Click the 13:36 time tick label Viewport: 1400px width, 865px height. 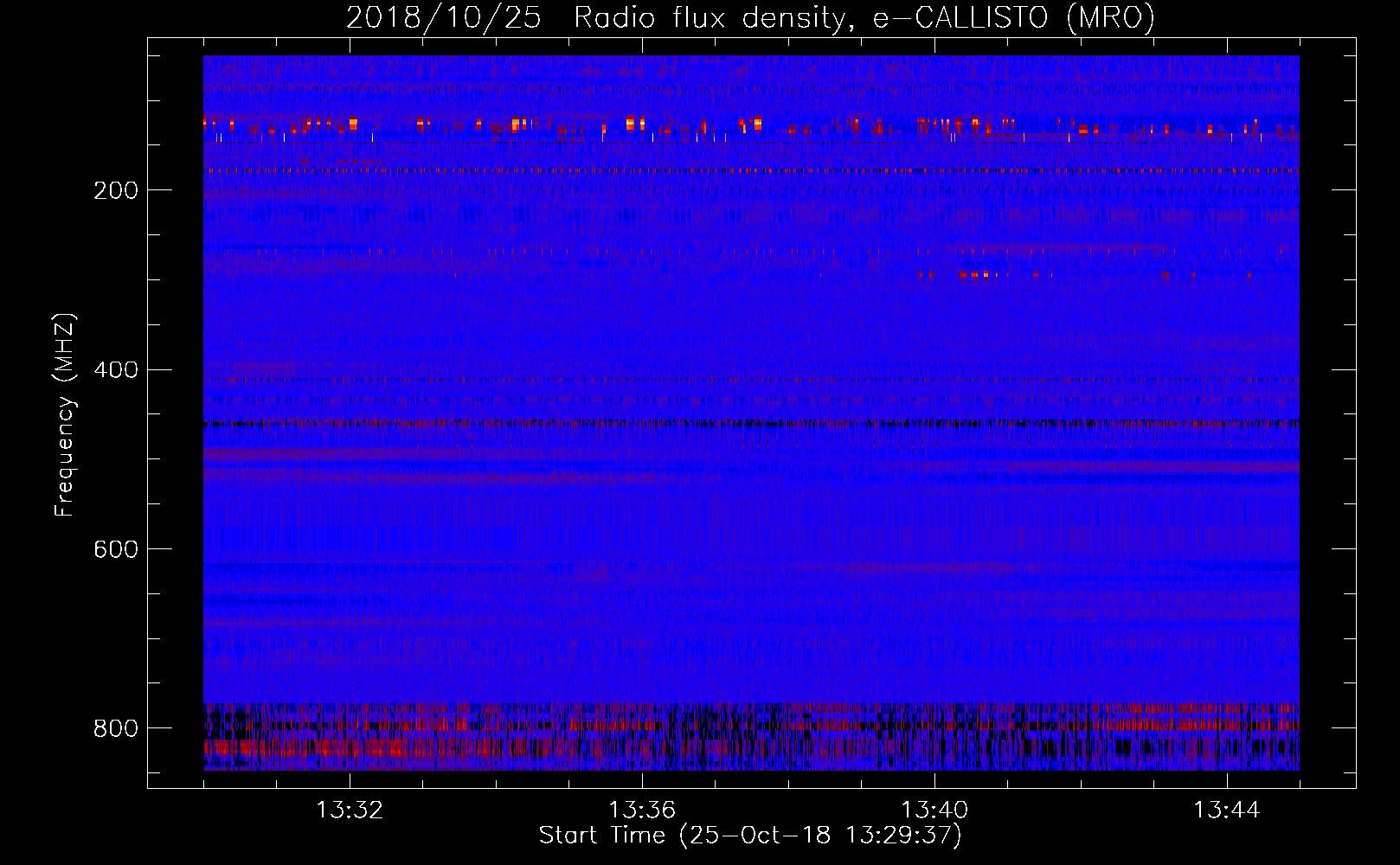(x=642, y=811)
